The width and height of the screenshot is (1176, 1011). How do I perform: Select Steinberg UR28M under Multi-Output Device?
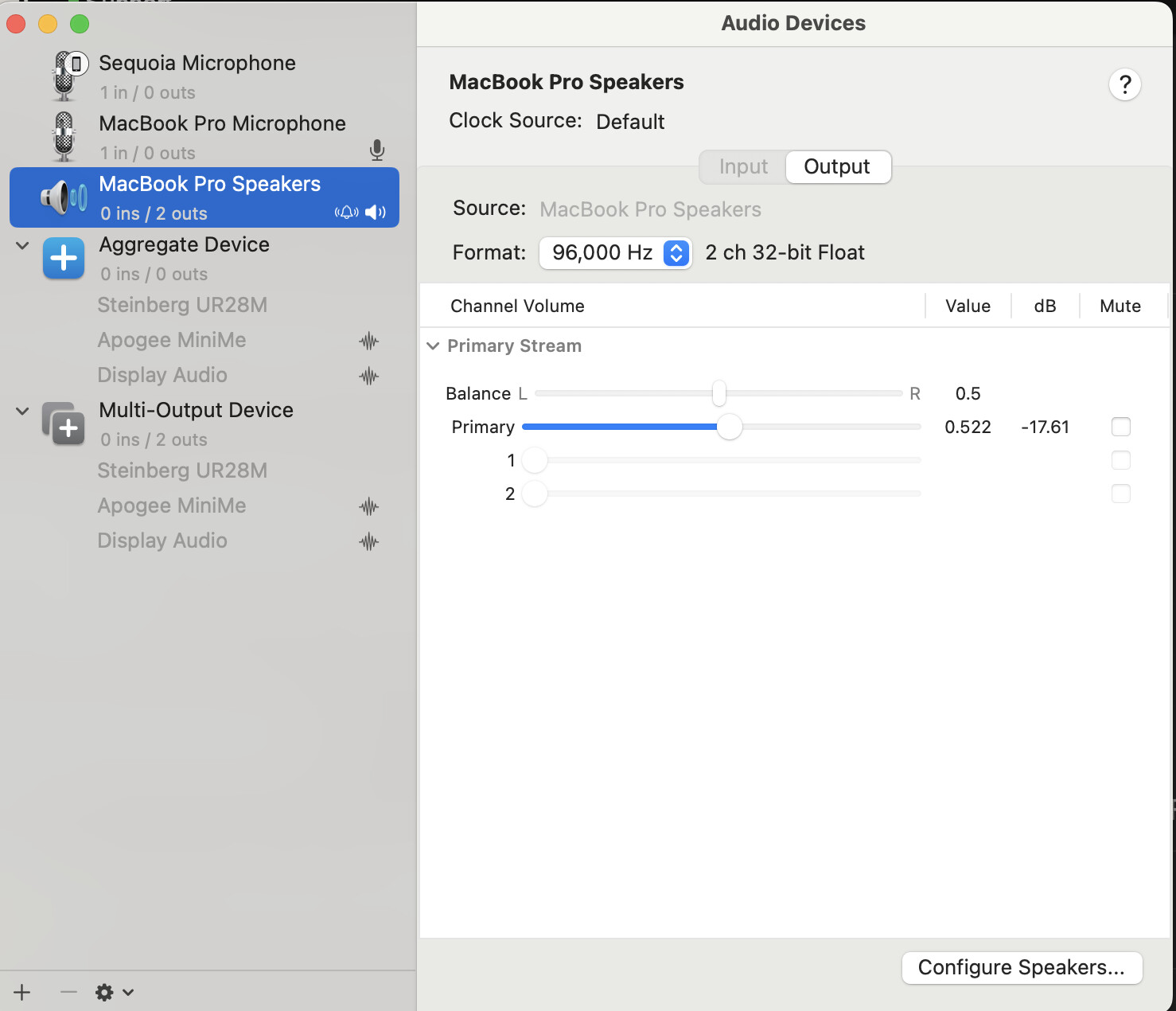click(x=182, y=470)
